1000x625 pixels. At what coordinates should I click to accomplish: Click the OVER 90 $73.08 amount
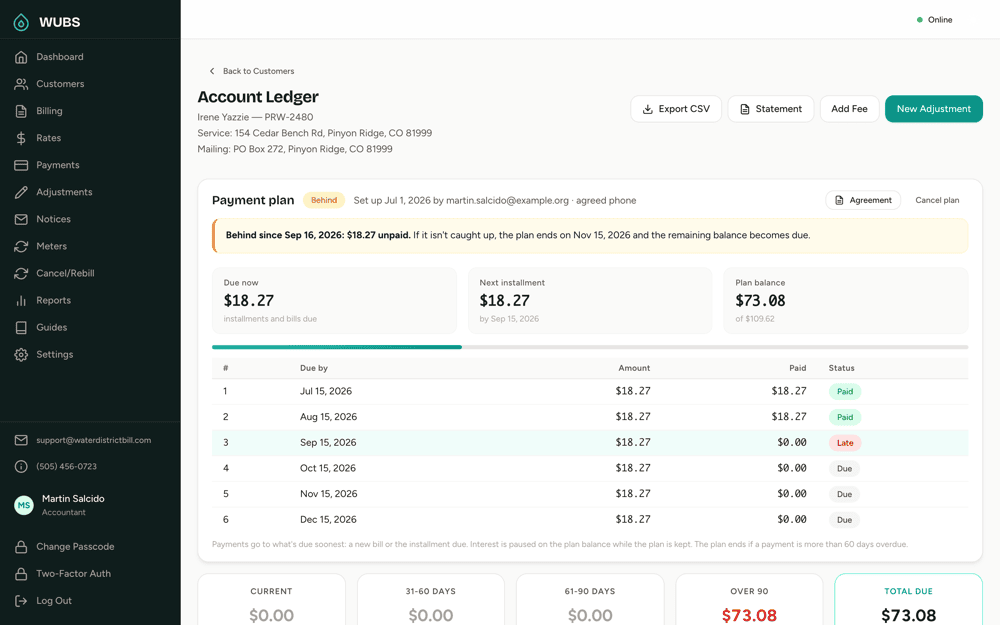(x=749, y=615)
